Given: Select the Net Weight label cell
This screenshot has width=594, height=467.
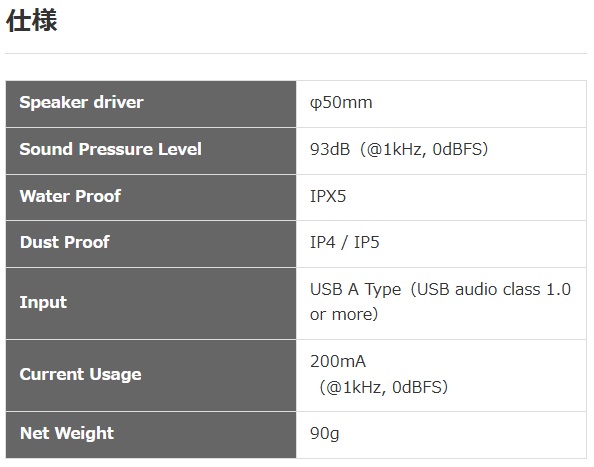Looking at the screenshot, I should (x=151, y=435).
